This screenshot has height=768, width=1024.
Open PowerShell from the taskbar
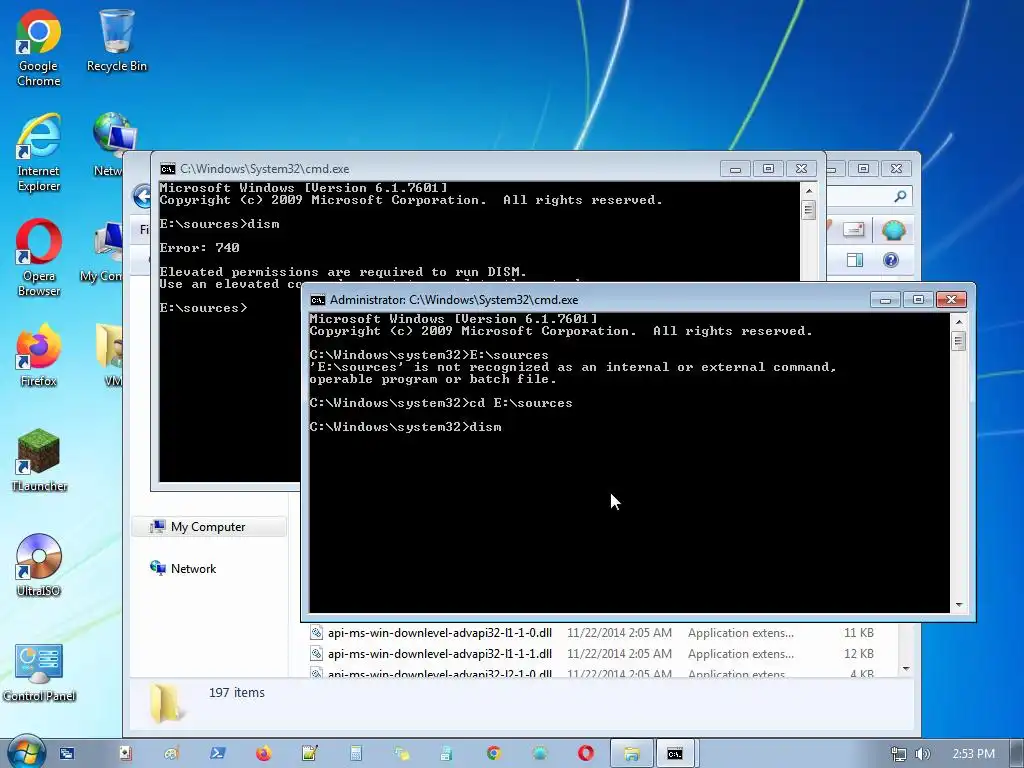(x=217, y=754)
